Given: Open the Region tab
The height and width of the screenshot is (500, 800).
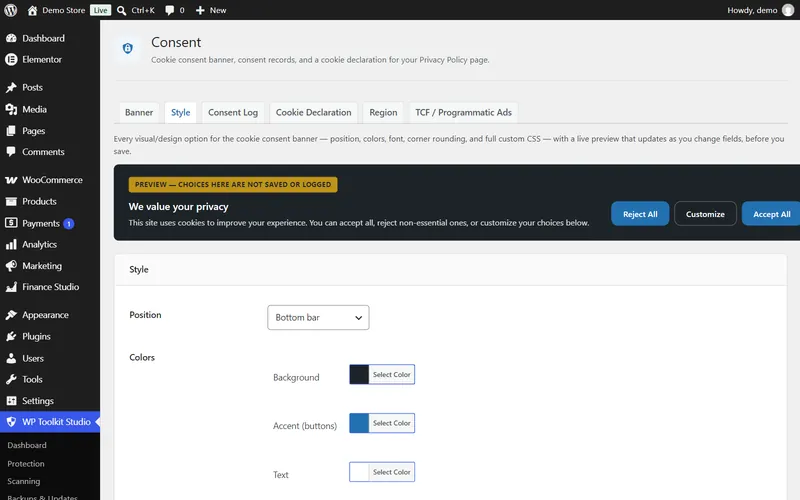Looking at the screenshot, I should click(383, 113).
